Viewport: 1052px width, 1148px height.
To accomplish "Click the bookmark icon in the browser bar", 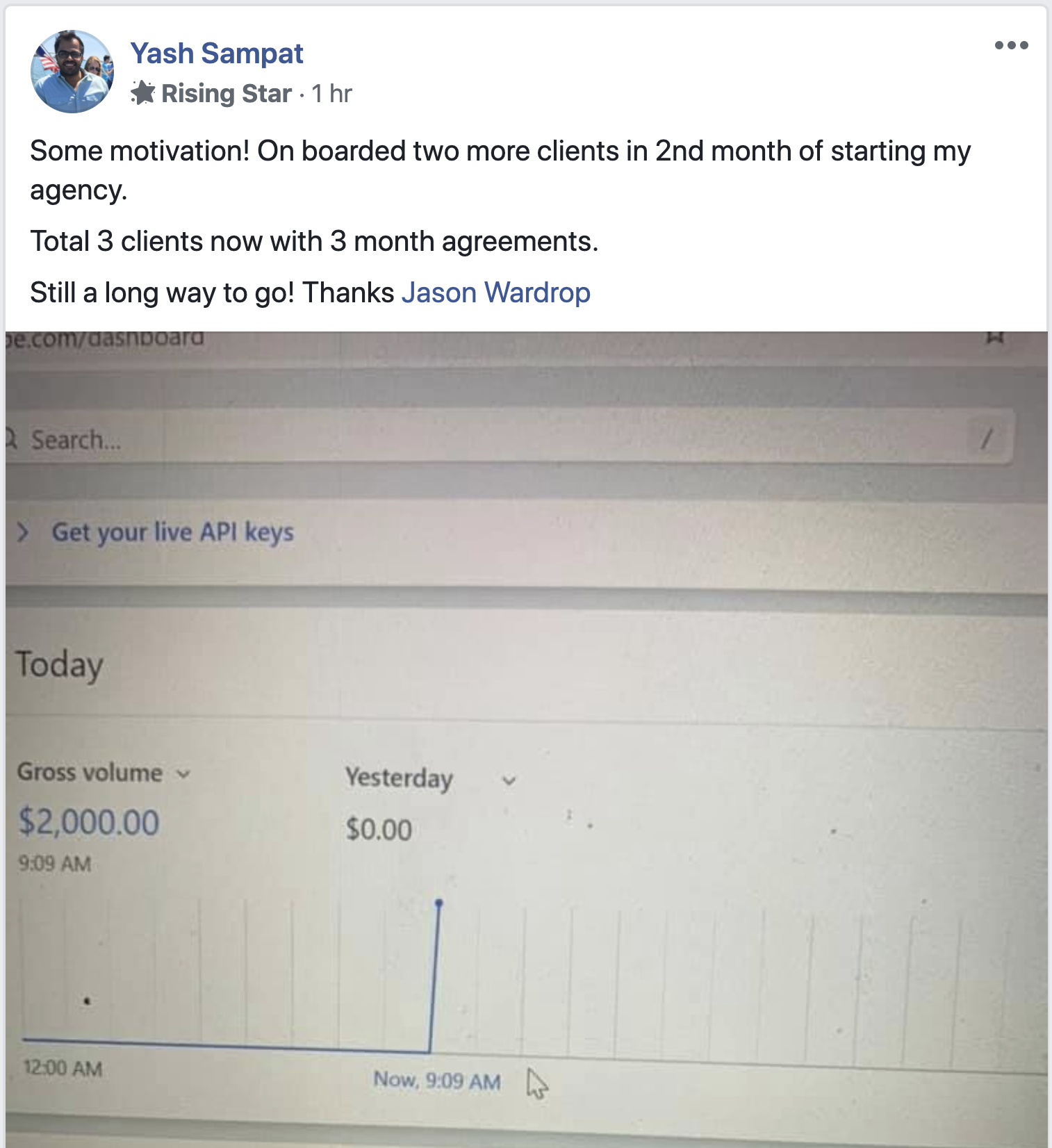I will (x=996, y=338).
